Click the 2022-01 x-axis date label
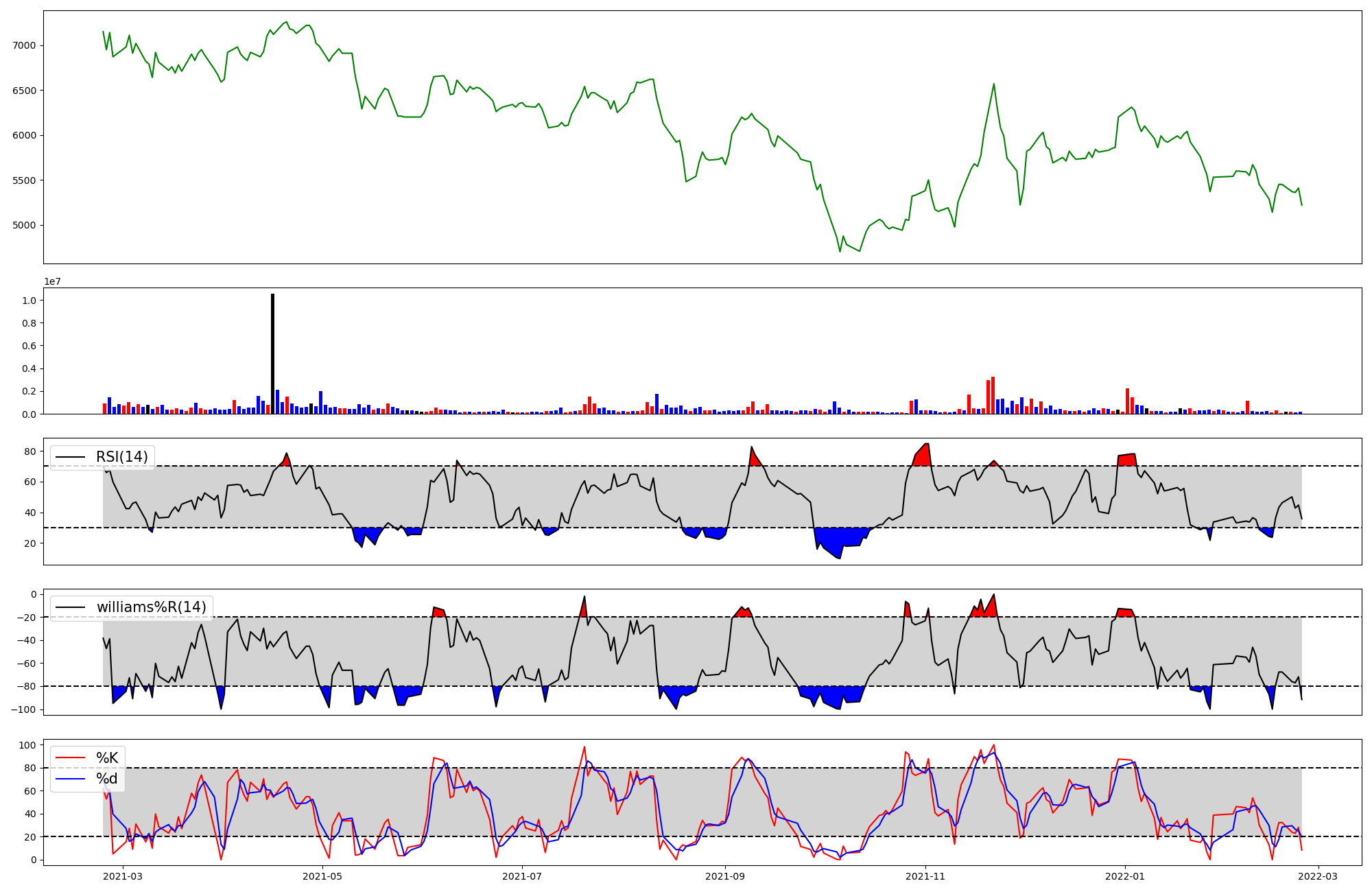Screen dimensions: 1372x892 click(1125, 876)
